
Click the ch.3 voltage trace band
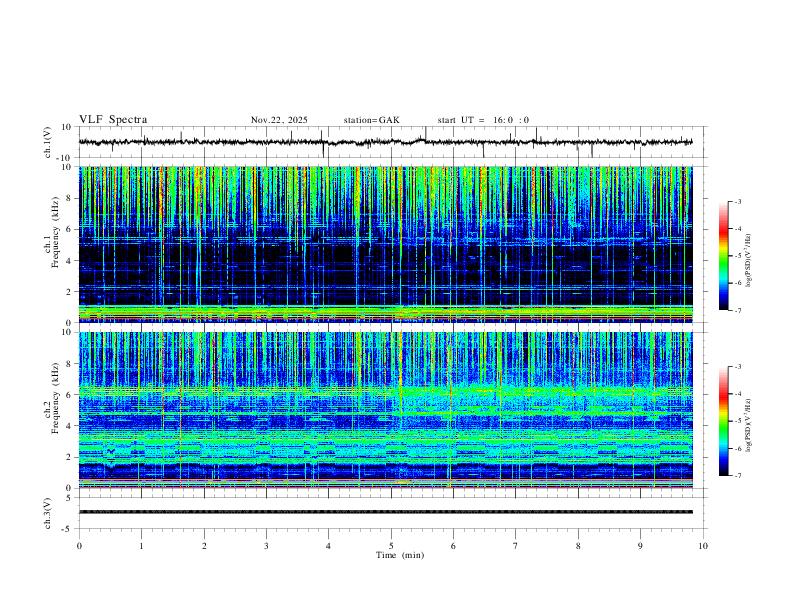coord(385,512)
